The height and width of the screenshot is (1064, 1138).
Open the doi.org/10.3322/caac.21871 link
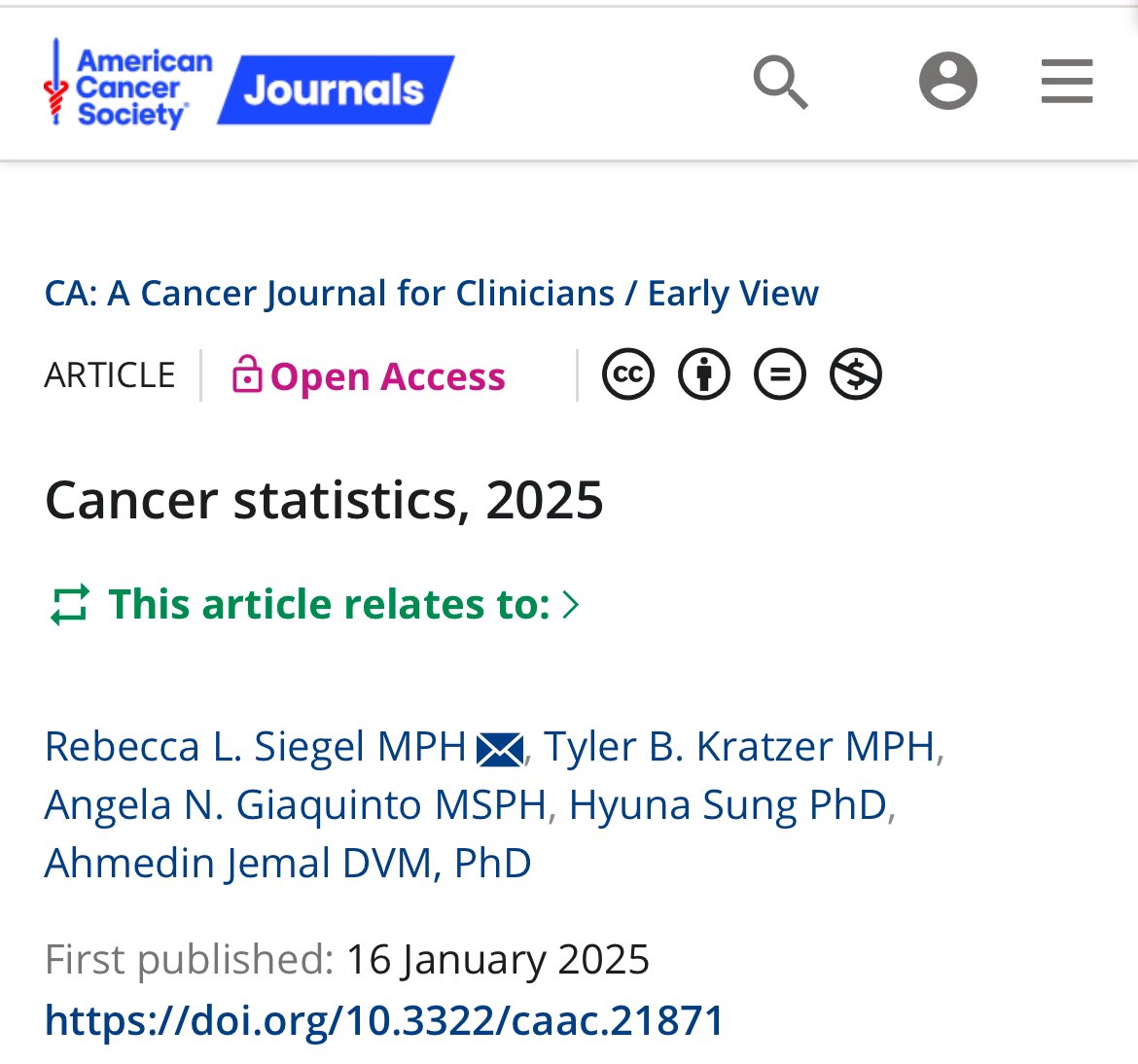point(384,1020)
